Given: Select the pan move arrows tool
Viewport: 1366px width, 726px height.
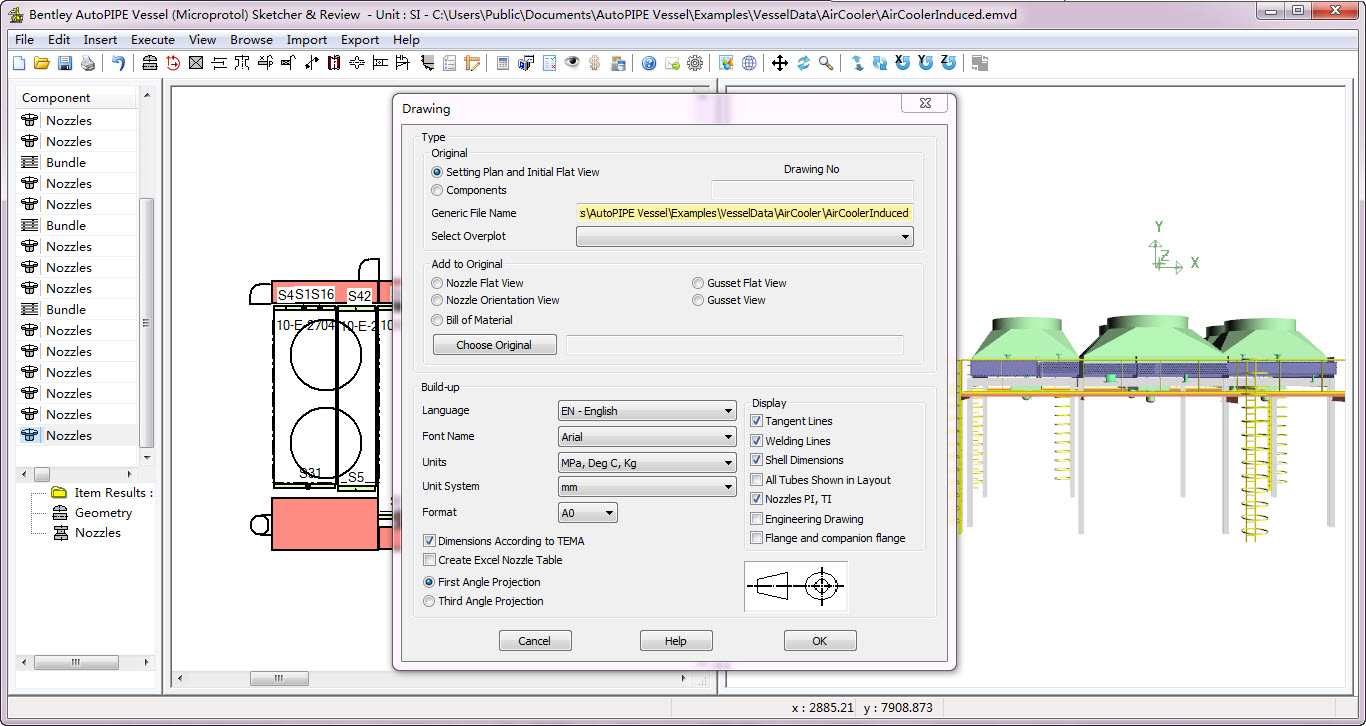Looking at the screenshot, I should (x=780, y=63).
